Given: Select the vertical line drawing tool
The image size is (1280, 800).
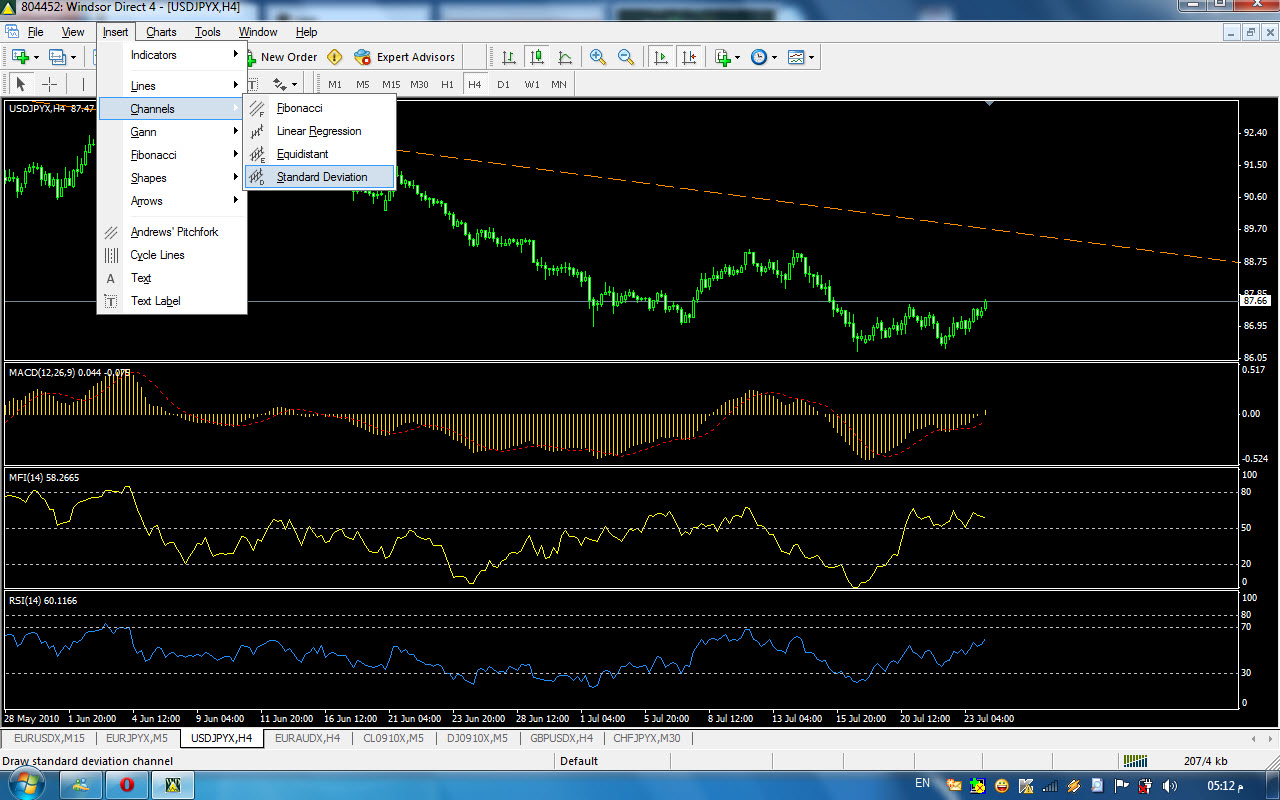Looking at the screenshot, I should 82,84.
